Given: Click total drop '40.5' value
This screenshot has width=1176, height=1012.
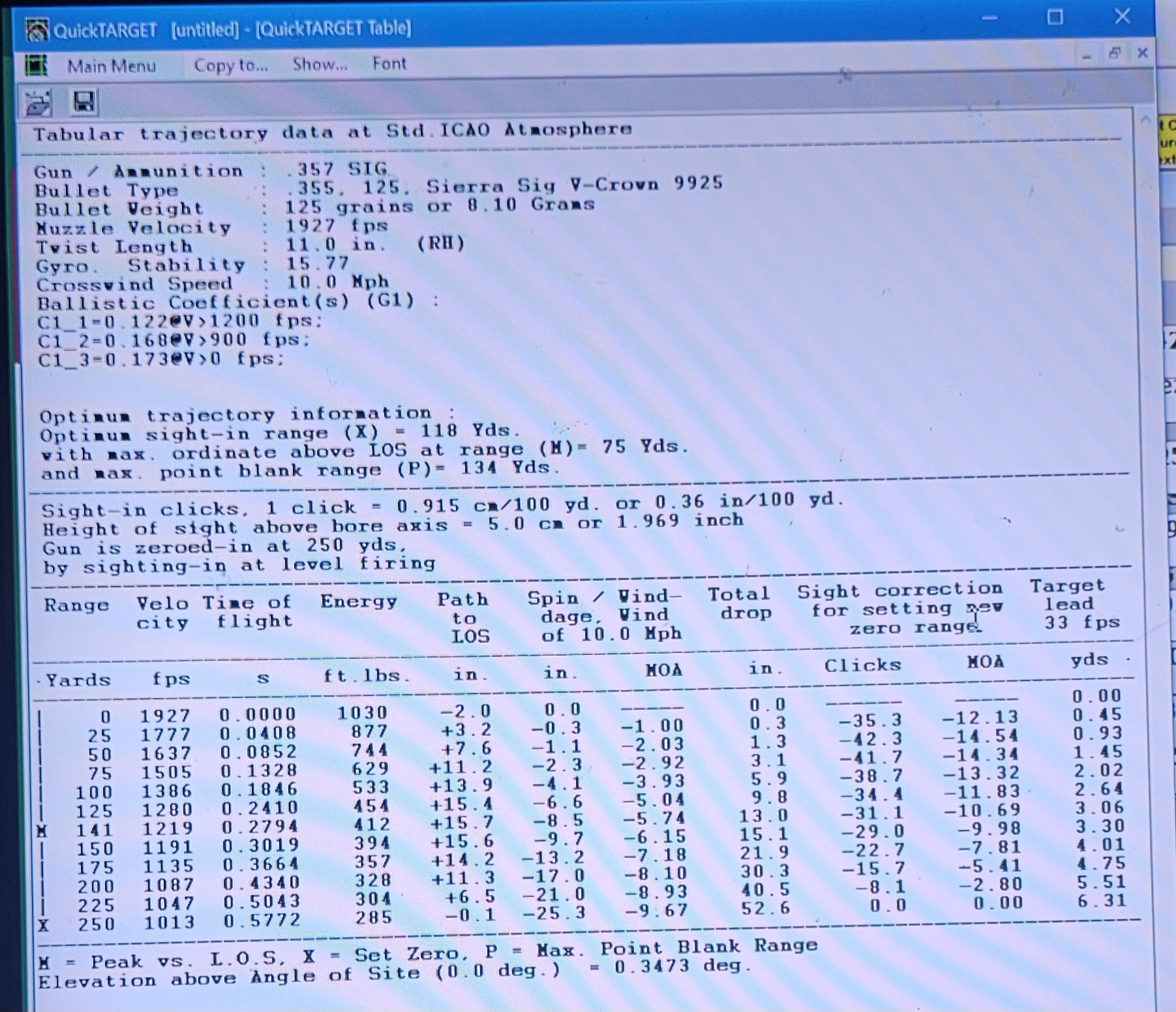Looking at the screenshot, I should tap(765, 889).
